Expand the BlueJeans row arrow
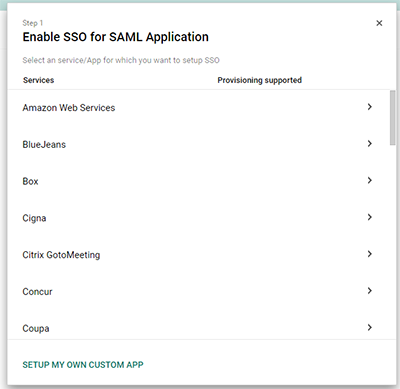 [369, 144]
